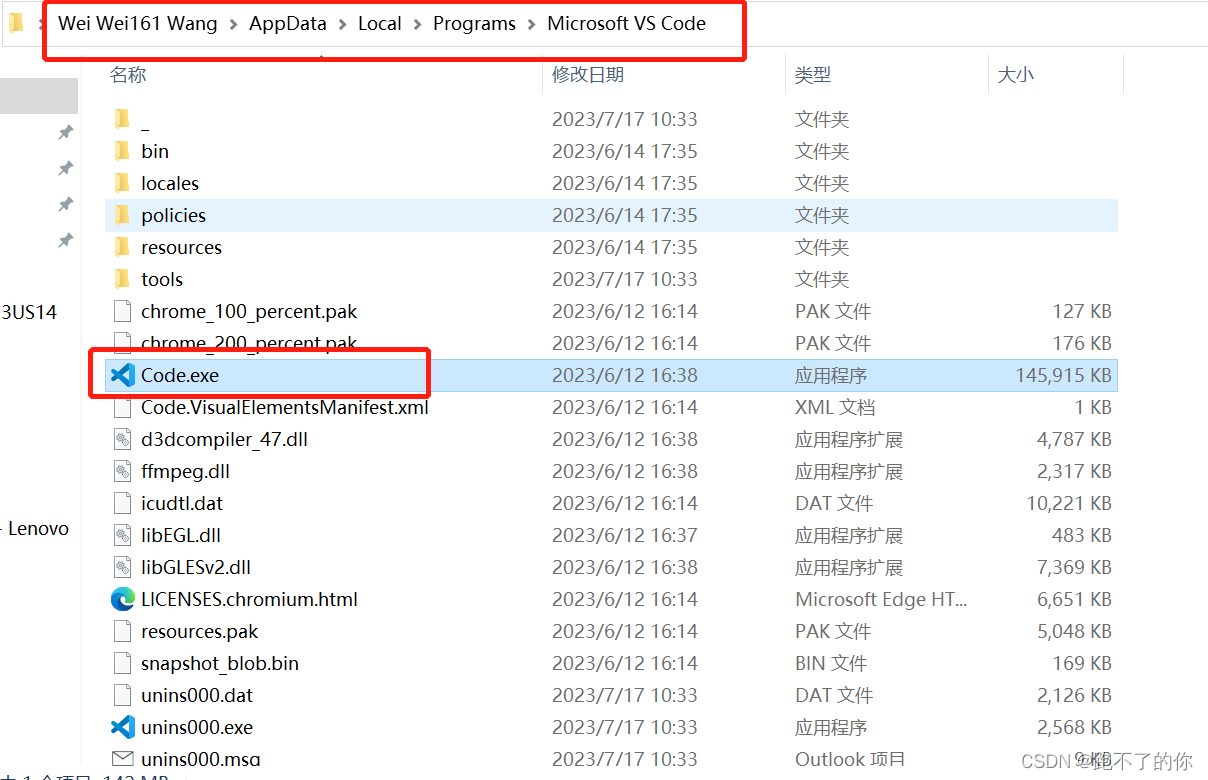The height and width of the screenshot is (780, 1208).
Task: Click the folder icon at address bar start
Action: [16, 23]
